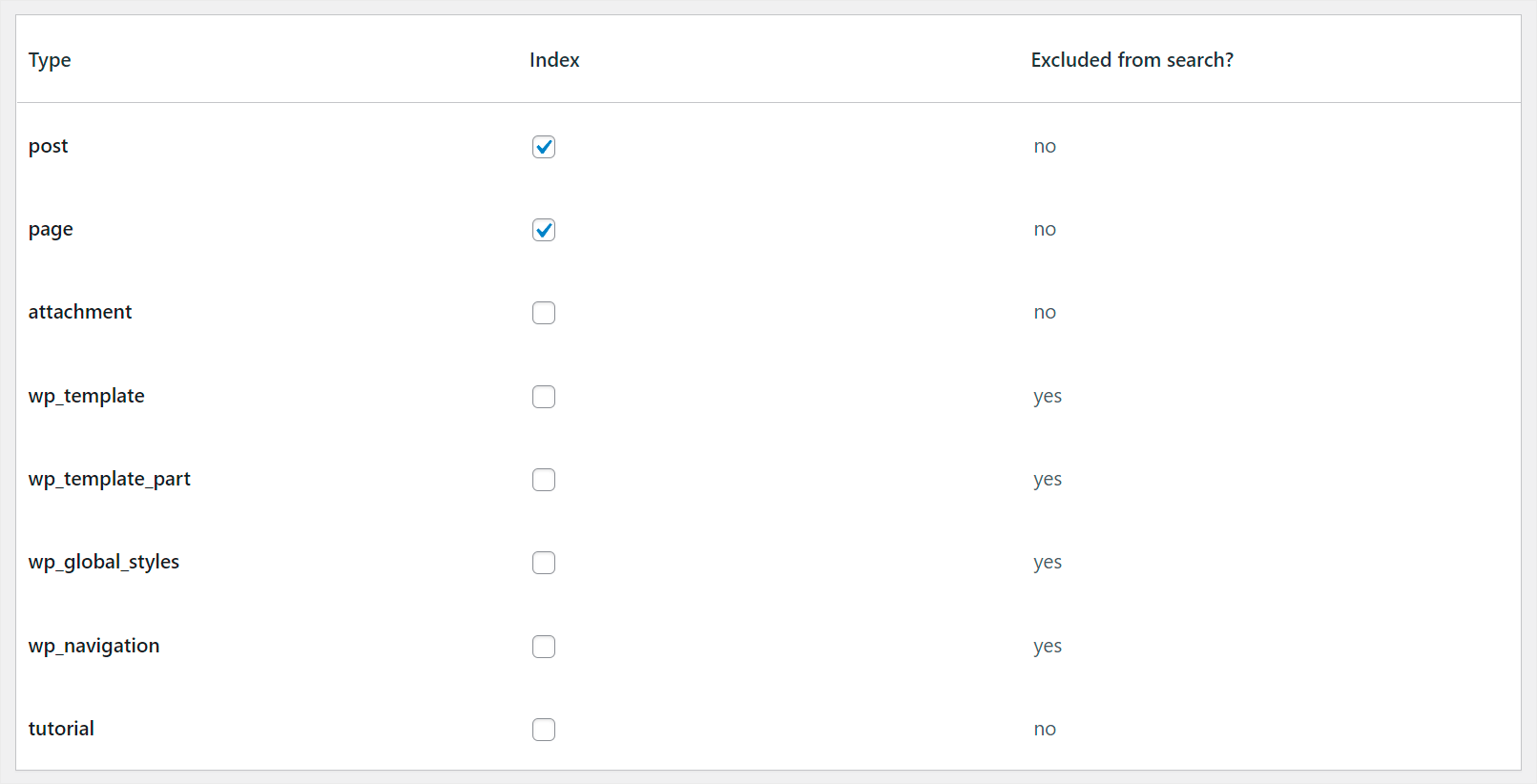Enable indexing for attachment
This screenshot has width=1537, height=784.
tap(544, 312)
